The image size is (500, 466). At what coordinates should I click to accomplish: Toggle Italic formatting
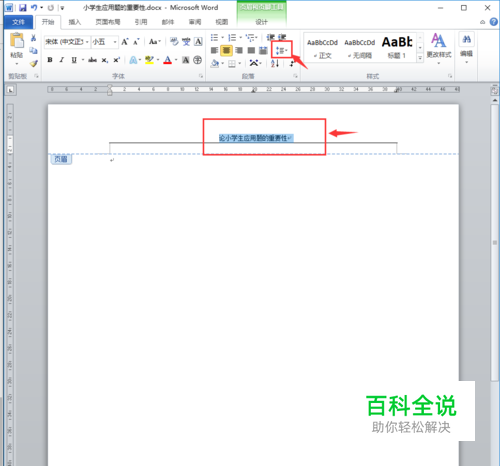point(62,60)
